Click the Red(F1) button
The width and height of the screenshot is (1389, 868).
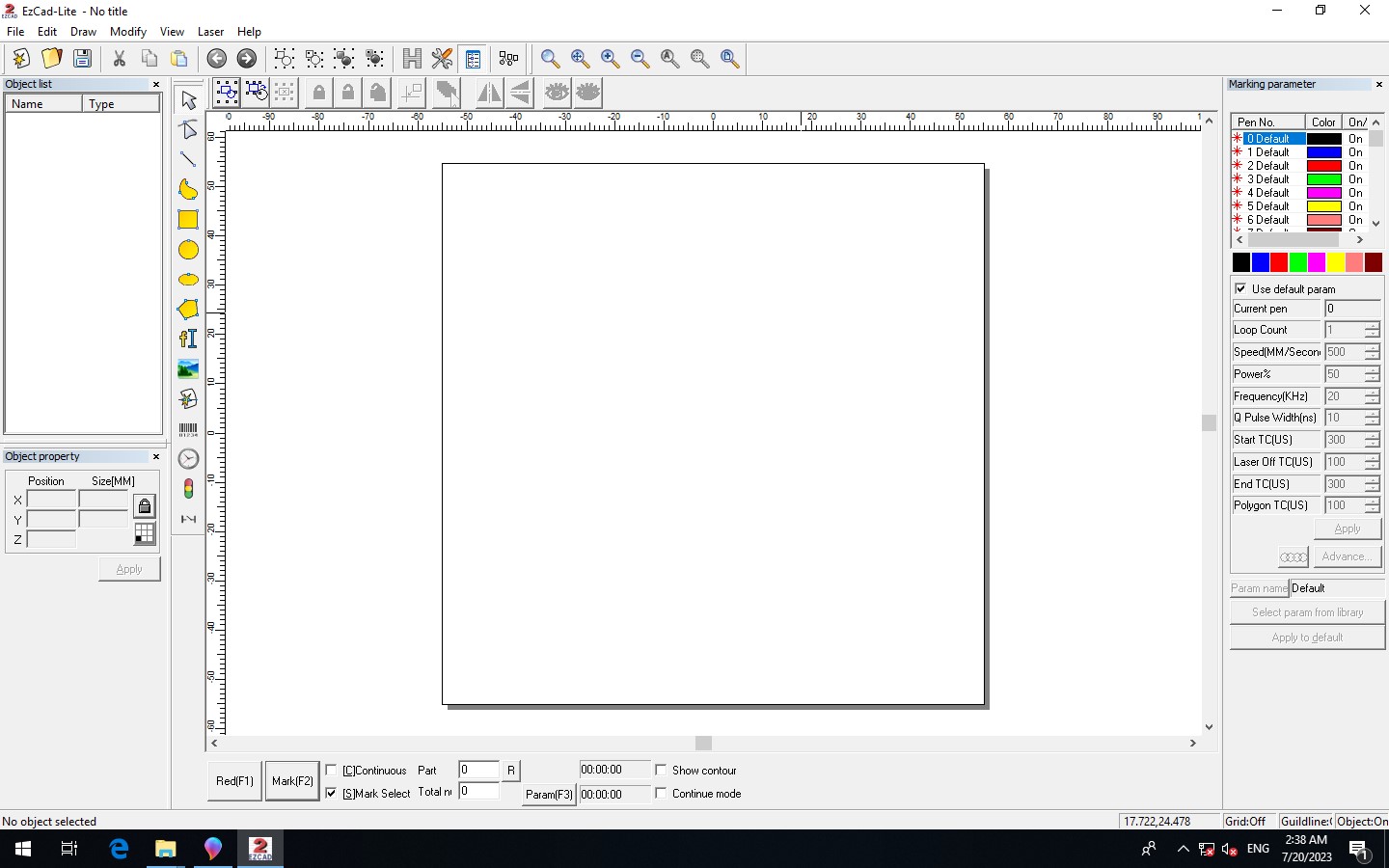pos(234,781)
